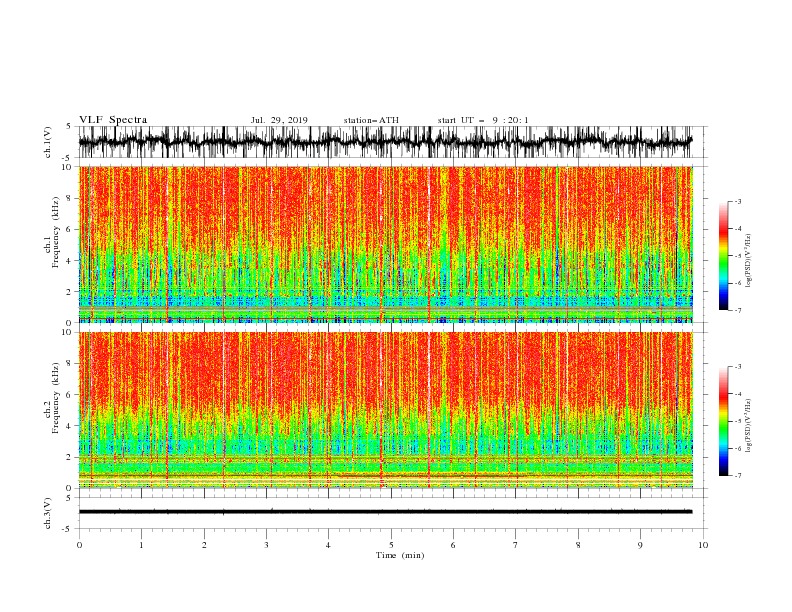
Task: Click the "ch.3(V)" axis label
Action: click(48, 513)
